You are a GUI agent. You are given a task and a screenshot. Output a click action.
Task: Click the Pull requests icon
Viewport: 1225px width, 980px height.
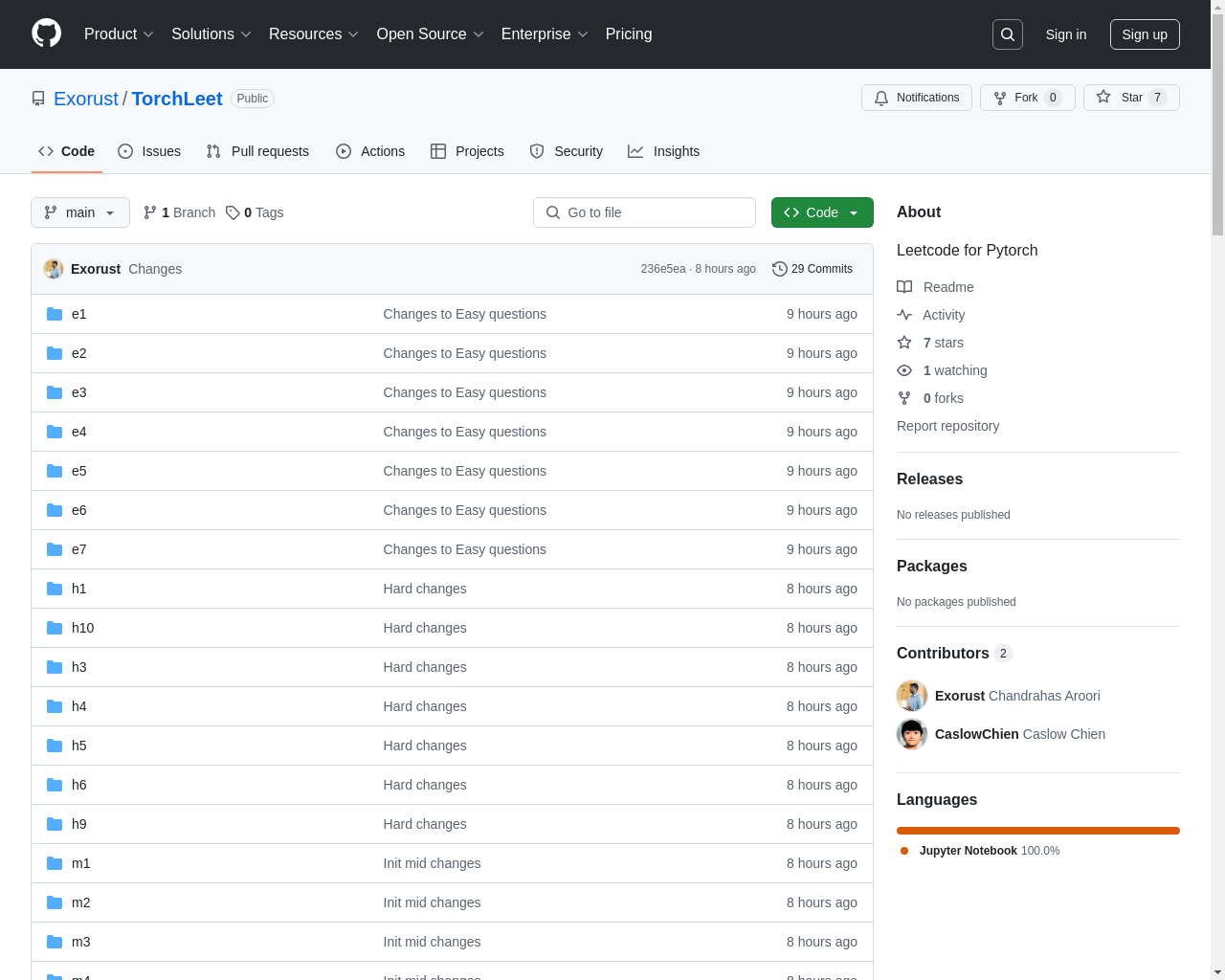click(213, 151)
